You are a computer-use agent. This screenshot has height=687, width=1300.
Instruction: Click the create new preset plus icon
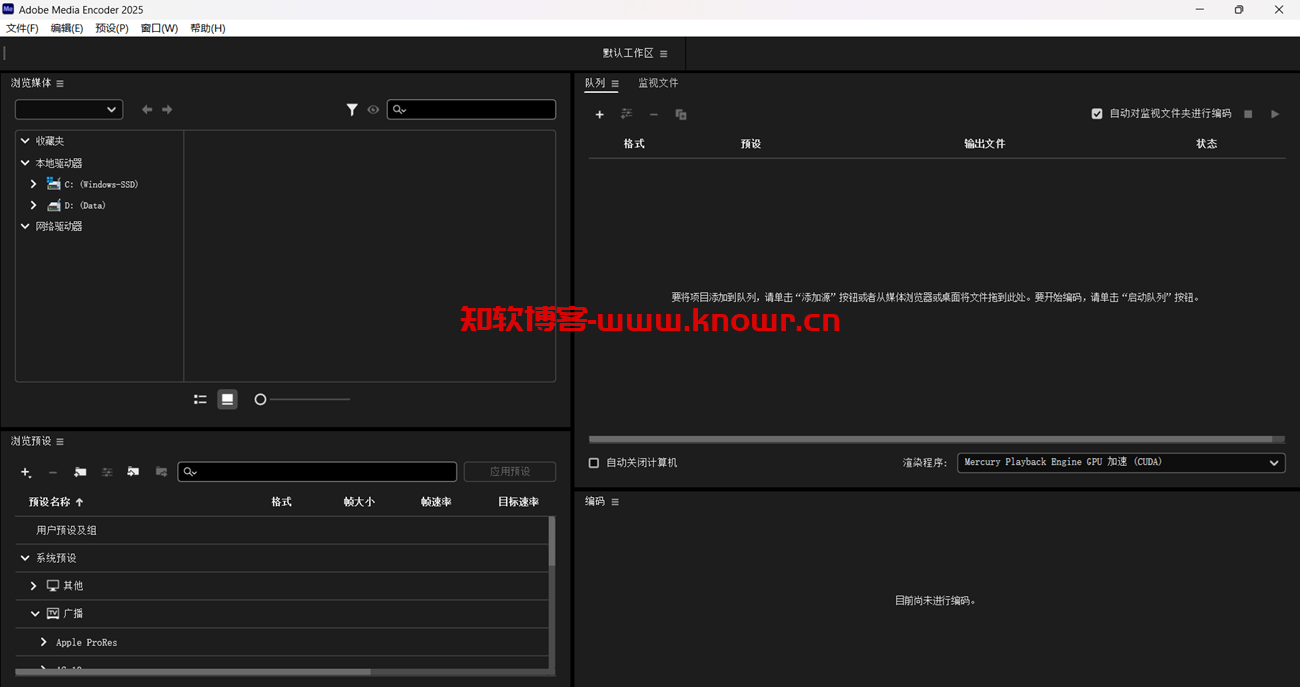26,472
